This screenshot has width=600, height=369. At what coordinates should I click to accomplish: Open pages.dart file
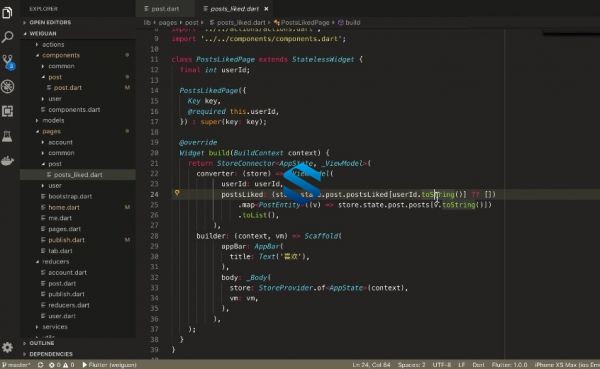click(x=64, y=229)
